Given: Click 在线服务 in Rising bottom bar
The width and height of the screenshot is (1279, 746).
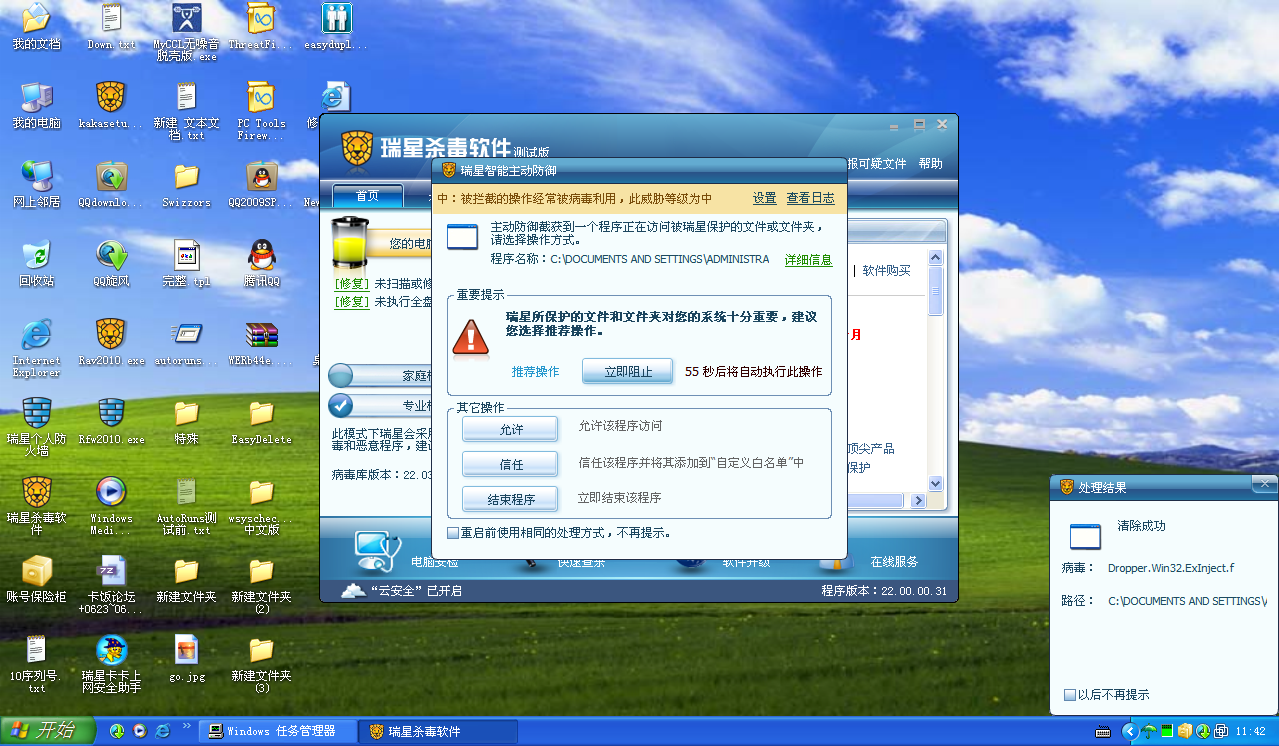Looking at the screenshot, I should click(894, 562).
